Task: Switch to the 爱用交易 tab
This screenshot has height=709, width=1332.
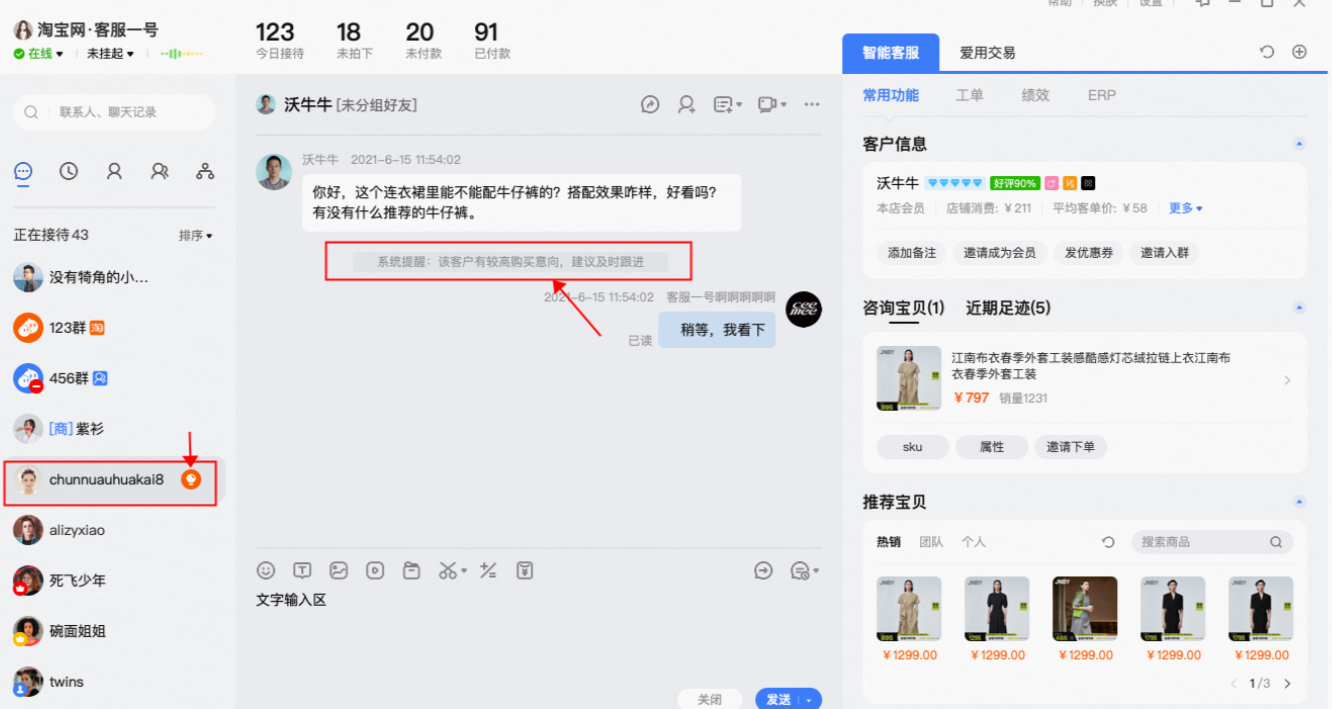Action: 987,52
